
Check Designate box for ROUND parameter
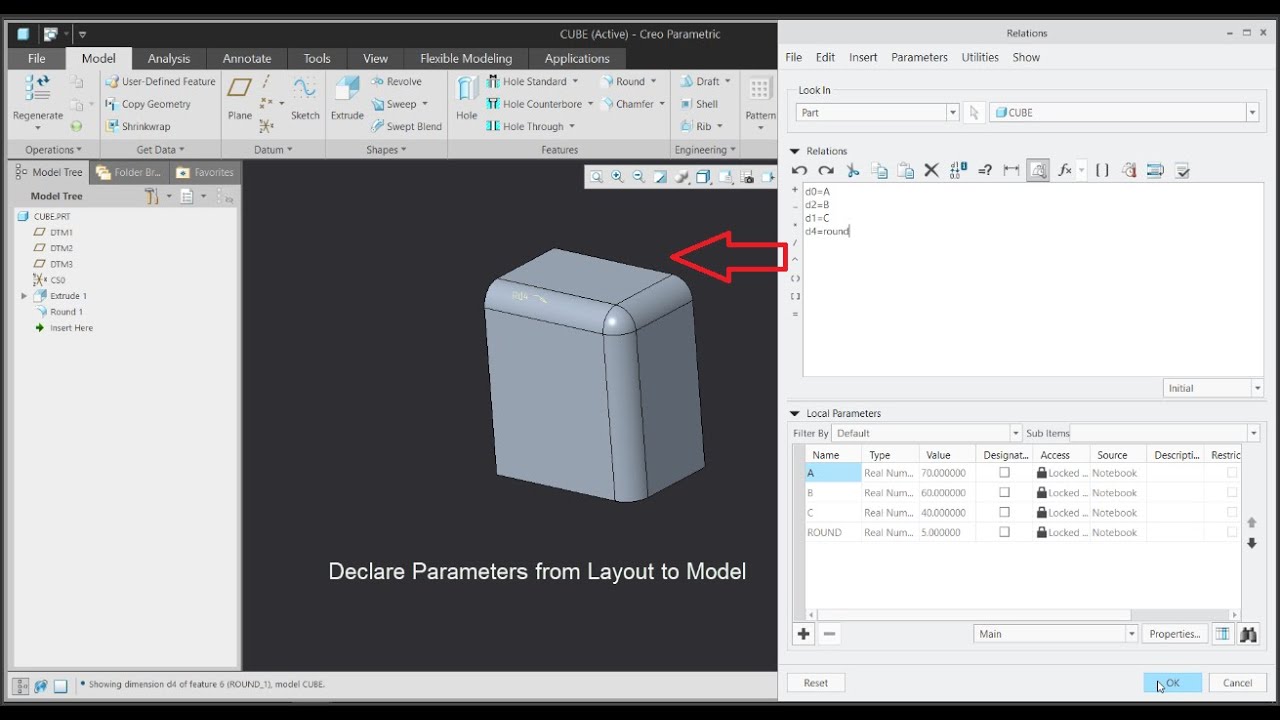tap(1004, 533)
